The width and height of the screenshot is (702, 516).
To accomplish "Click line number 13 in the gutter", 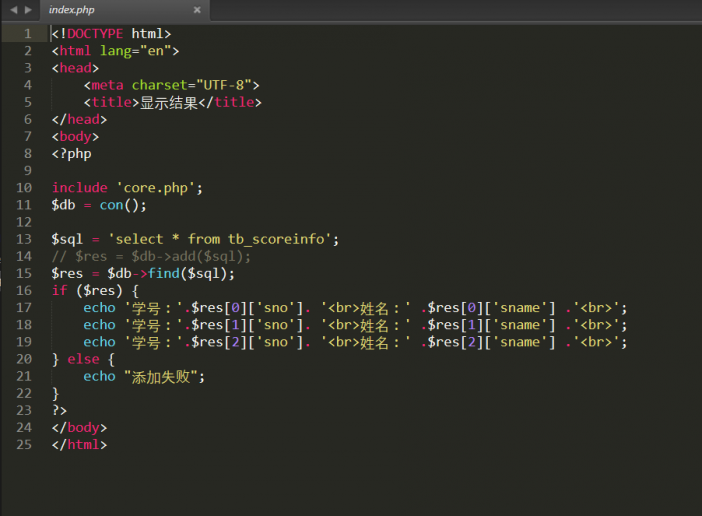I will click(25, 239).
